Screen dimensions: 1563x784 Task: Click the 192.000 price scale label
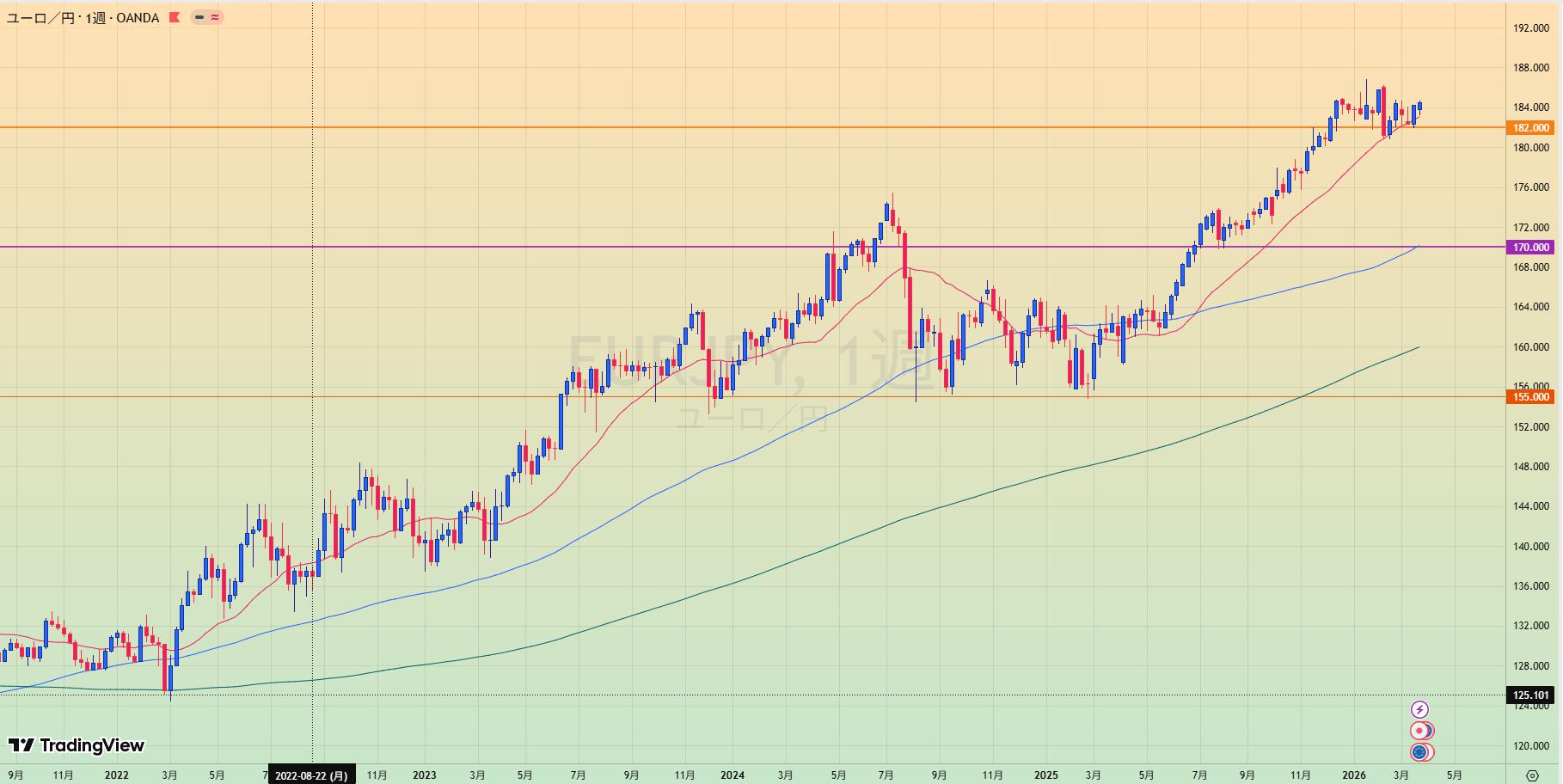tap(1530, 28)
